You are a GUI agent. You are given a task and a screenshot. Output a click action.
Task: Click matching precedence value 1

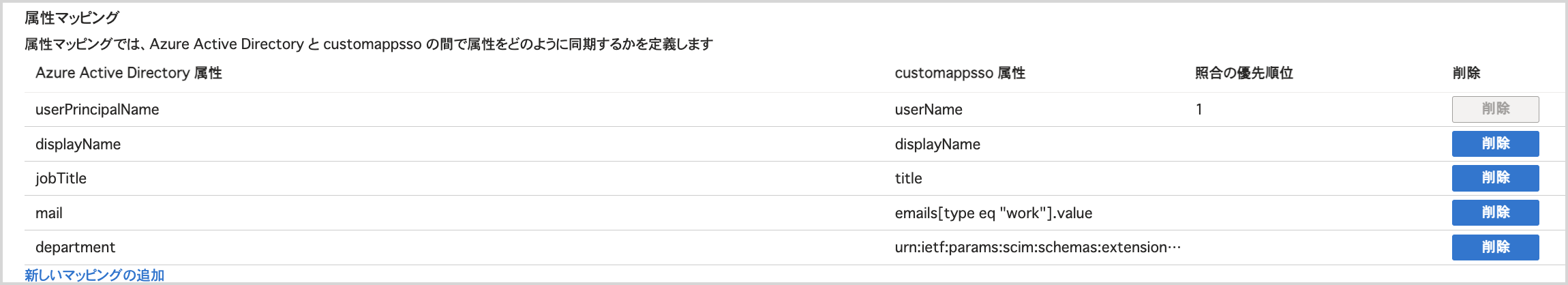pyautogui.click(x=1198, y=110)
